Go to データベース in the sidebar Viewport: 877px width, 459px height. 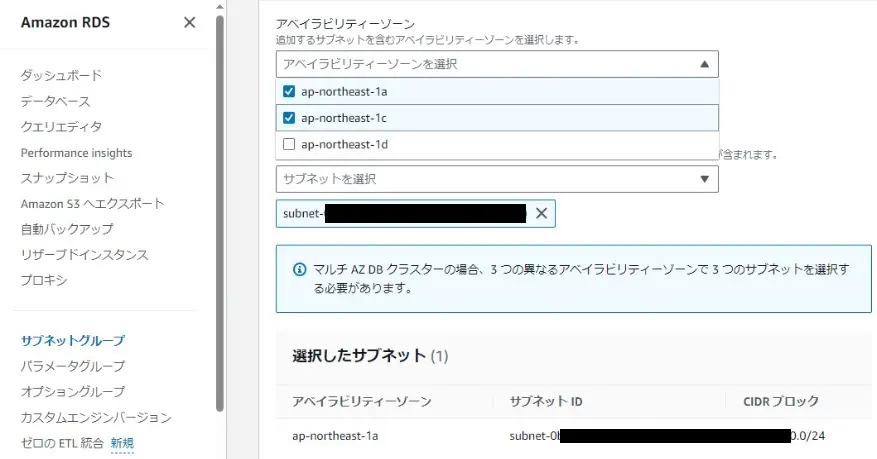(x=55, y=102)
